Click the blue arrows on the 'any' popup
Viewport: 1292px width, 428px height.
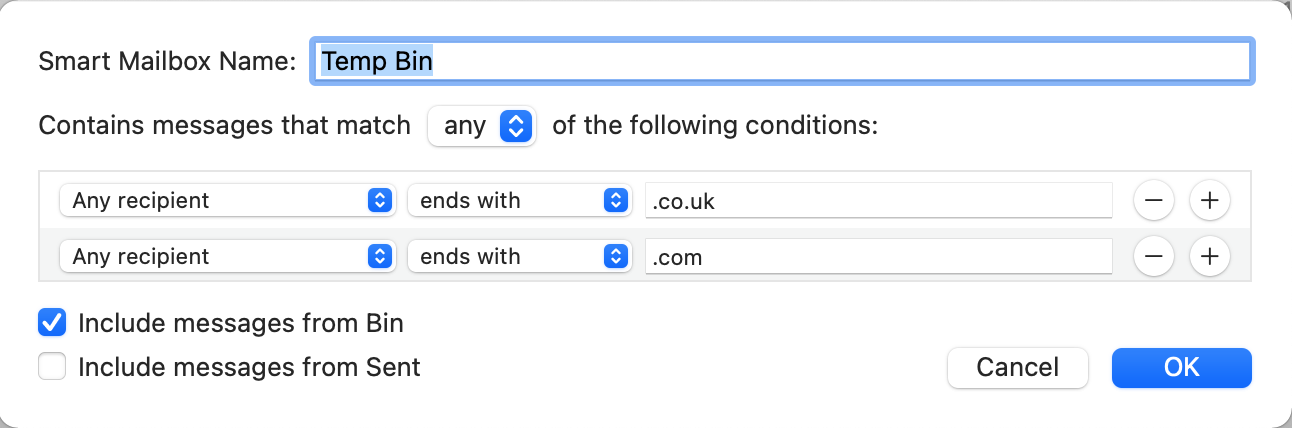[x=516, y=126]
